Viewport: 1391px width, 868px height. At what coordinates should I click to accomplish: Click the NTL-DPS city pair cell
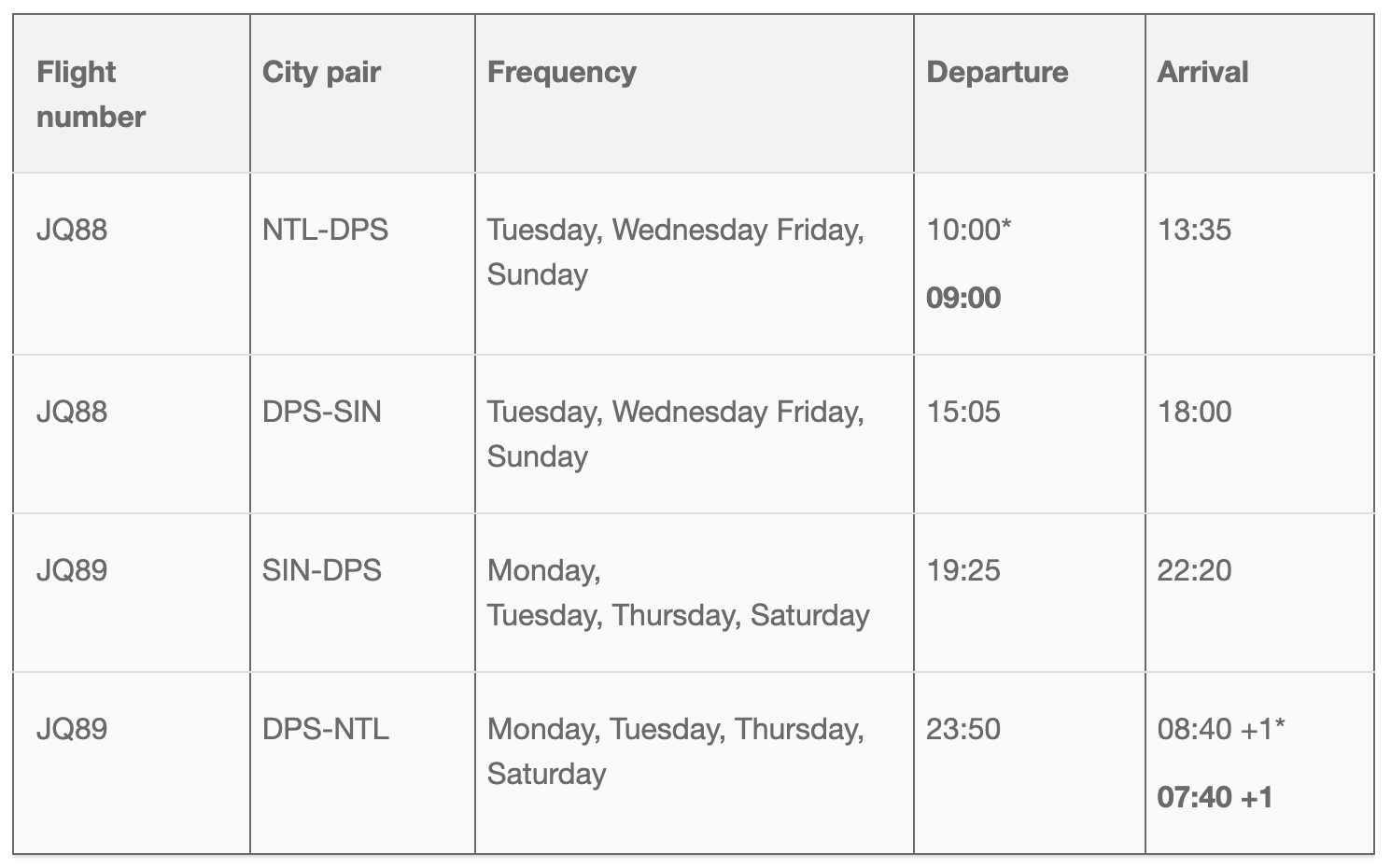click(x=325, y=230)
